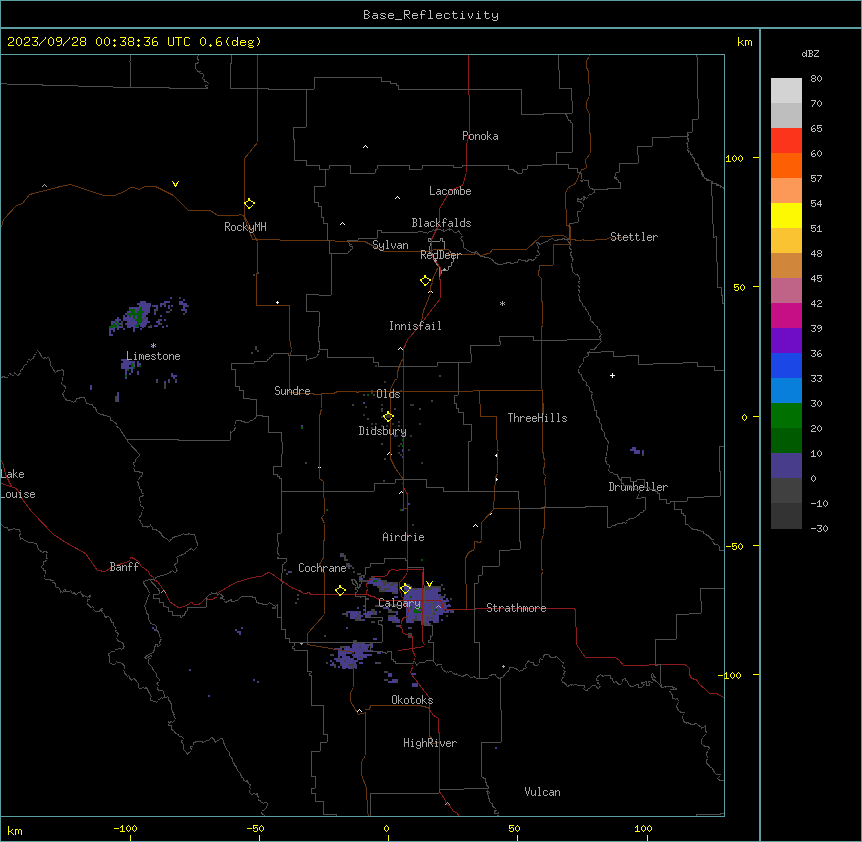Select the yellow 54 dBZ legend swatch
This screenshot has width=862, height=842.
click(x=786, y=215)
